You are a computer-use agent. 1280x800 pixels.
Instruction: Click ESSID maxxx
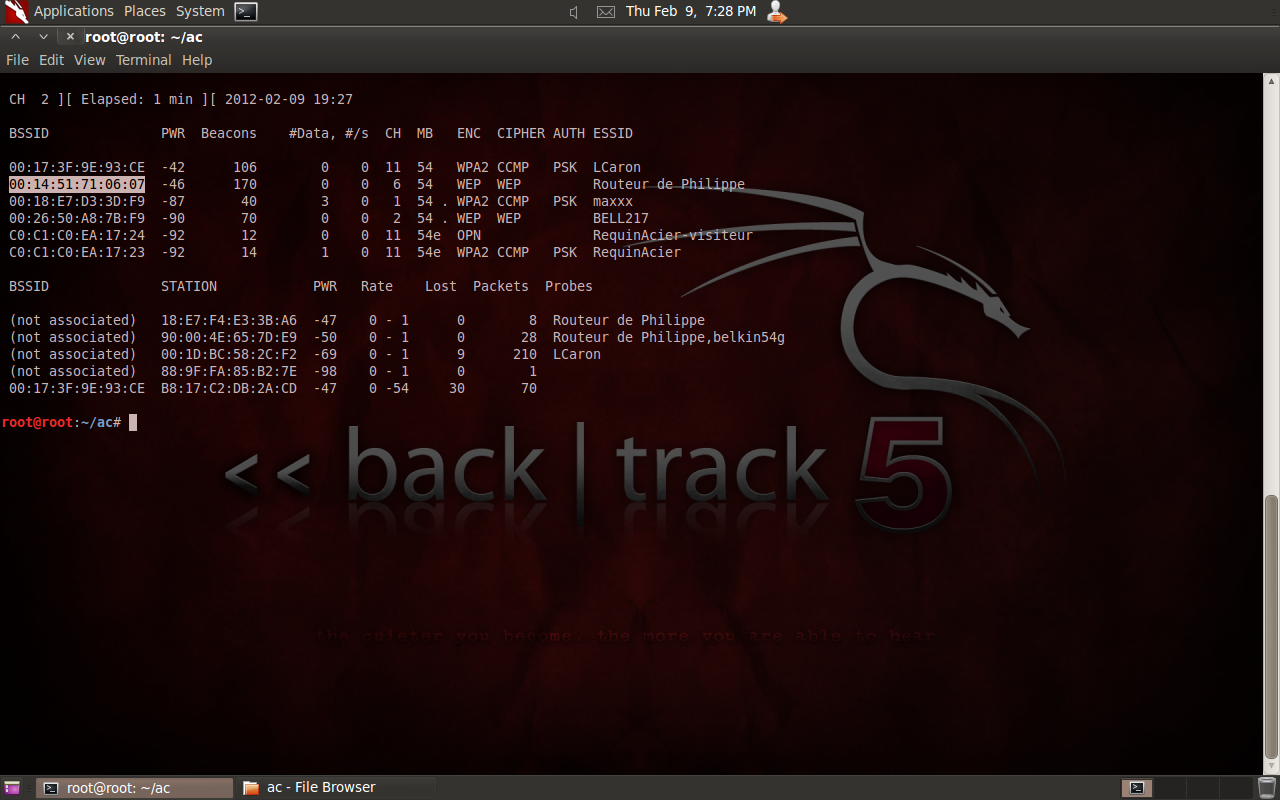pyautogui.click(x=613, y=201)
